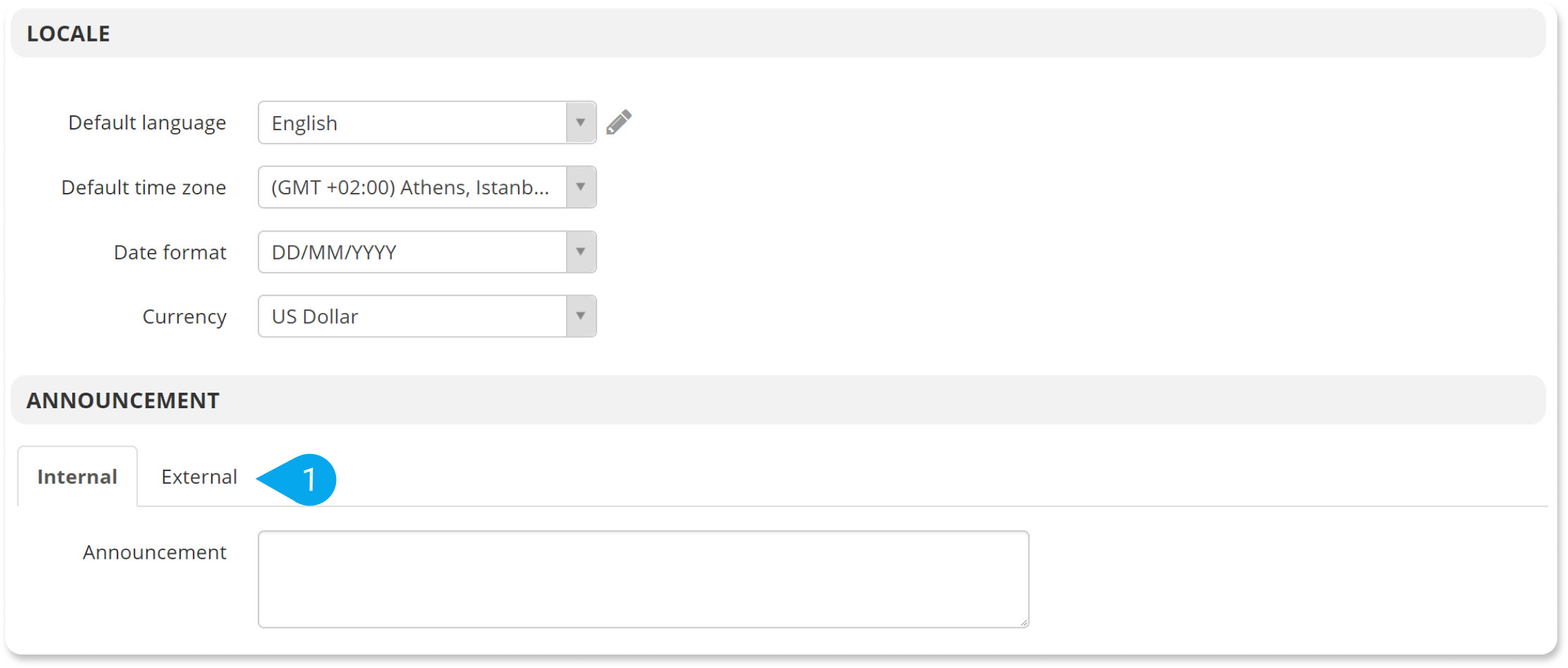Viewport: 1568px width, 668px height.
Task: Click the Announcement field label
Action: (154, 551)
